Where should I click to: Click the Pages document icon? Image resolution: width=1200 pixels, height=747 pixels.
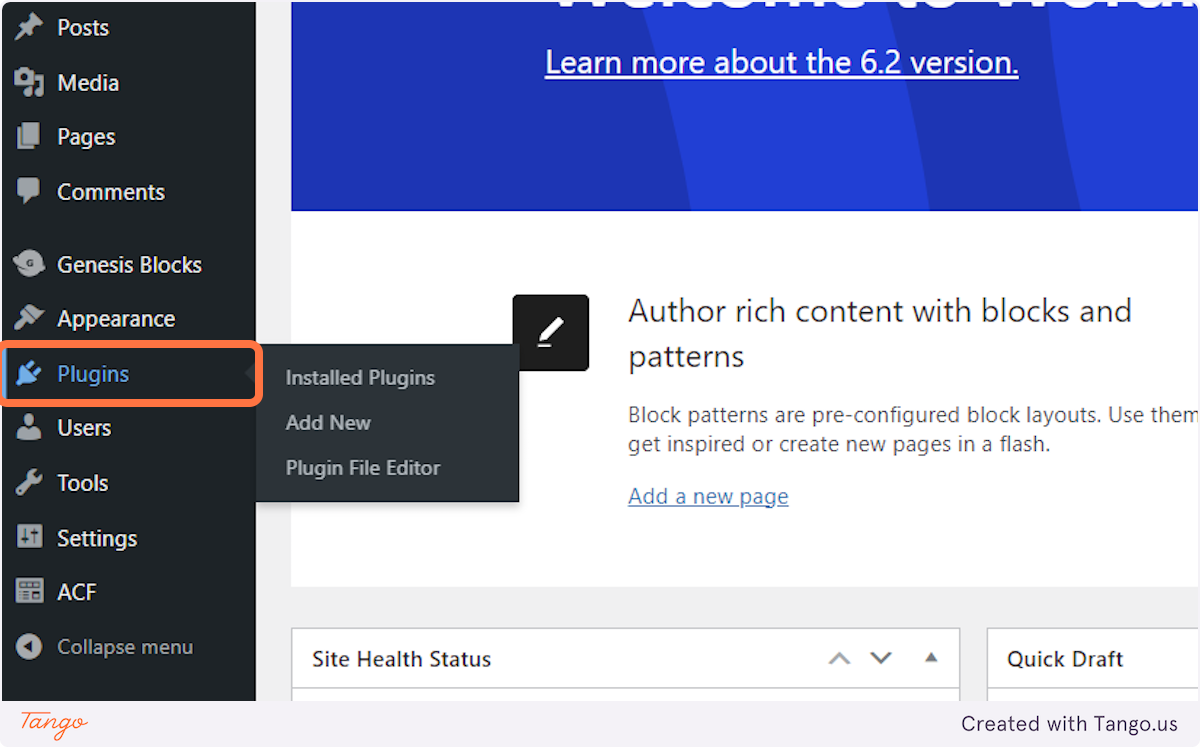(27, 136)
